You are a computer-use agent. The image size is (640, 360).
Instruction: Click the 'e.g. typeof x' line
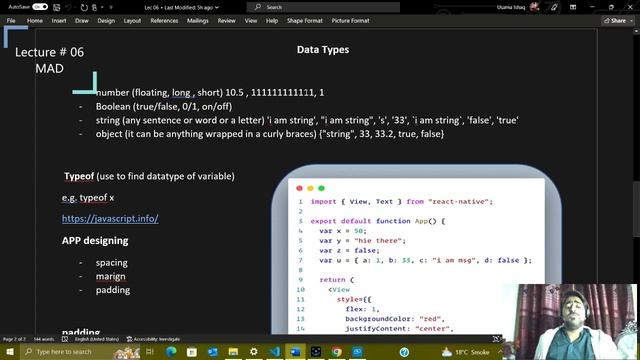coord(88,198)
